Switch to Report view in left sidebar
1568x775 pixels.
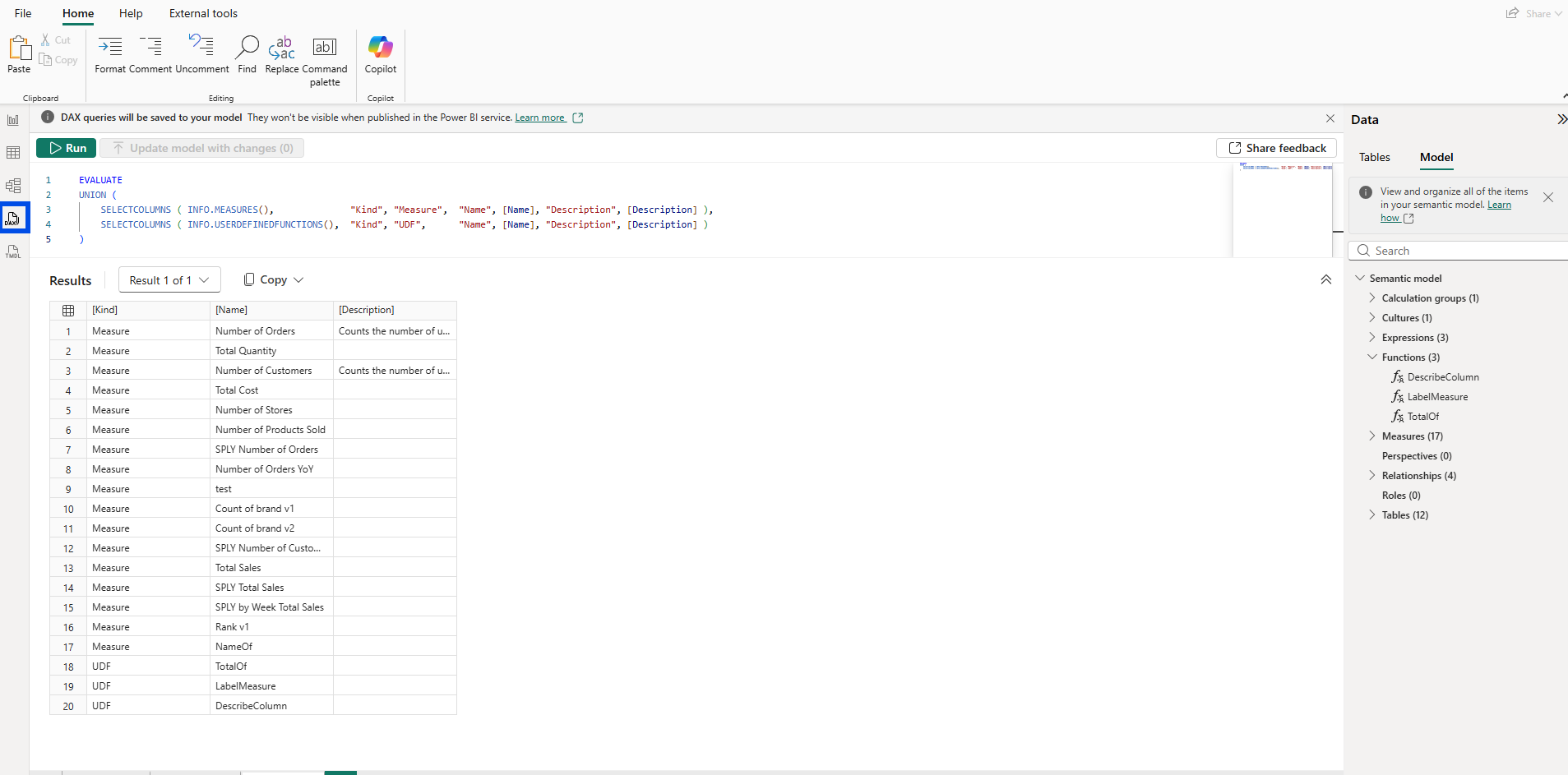click(x=13, y=120)
